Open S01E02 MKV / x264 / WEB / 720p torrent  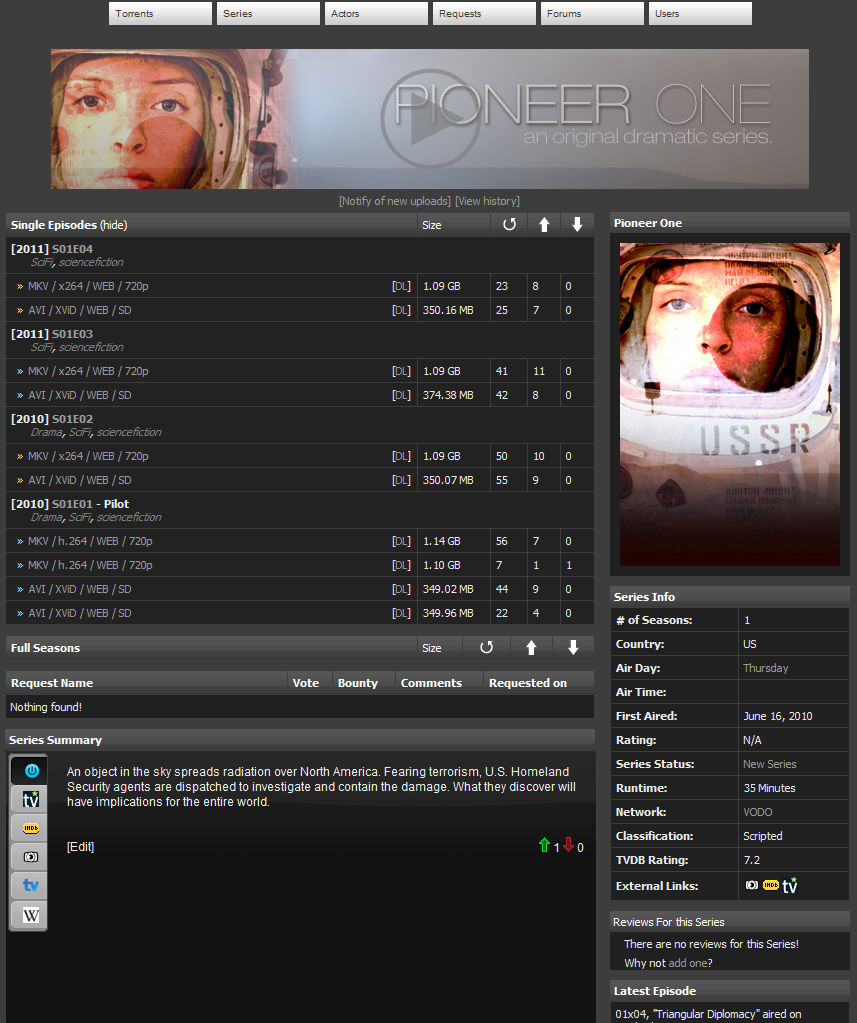[x=88, y=456]
